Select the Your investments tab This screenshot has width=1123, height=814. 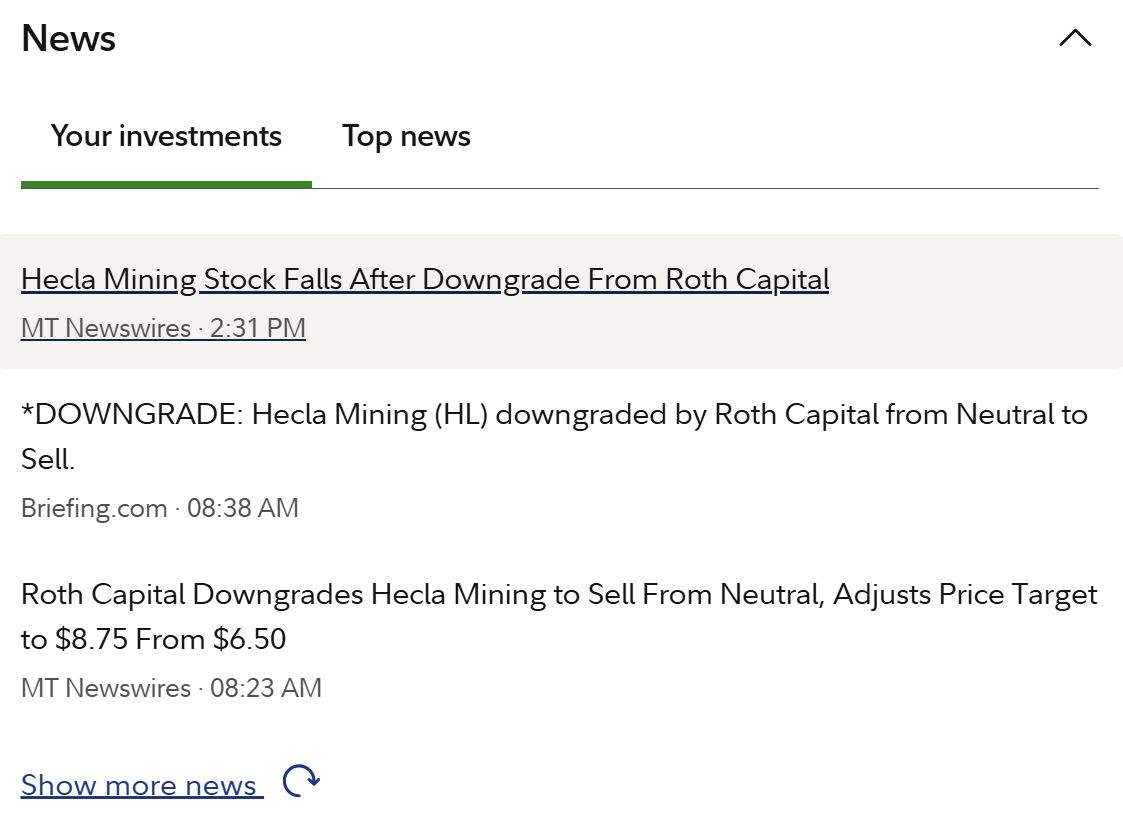point(166,136)
